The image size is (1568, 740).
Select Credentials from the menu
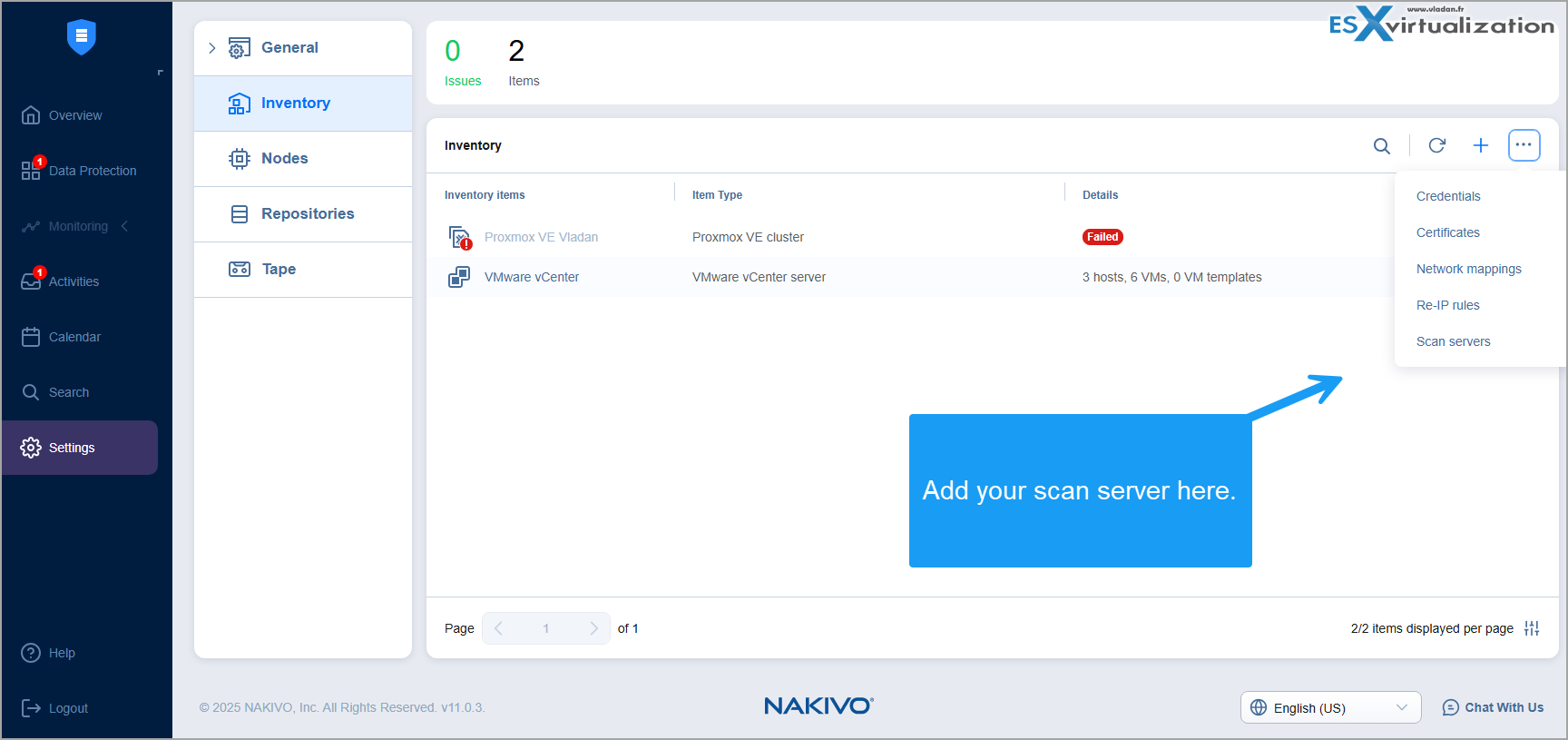pos(1448,196)
